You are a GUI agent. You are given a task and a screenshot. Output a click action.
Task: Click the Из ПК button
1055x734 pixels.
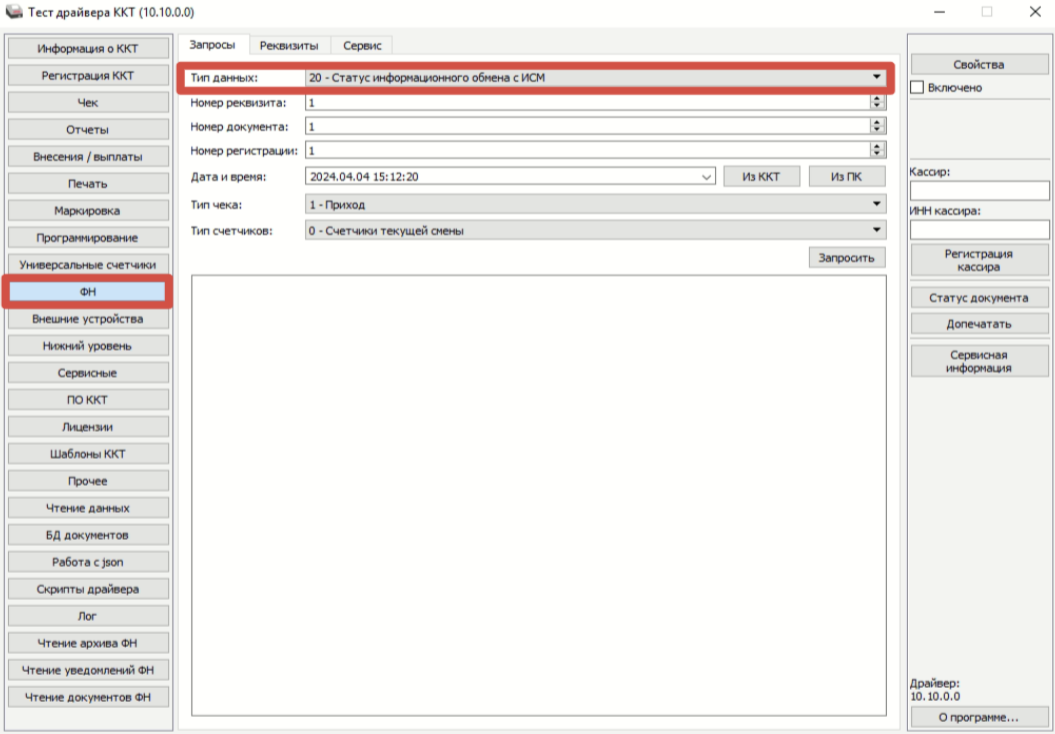(x=847, y=177)
